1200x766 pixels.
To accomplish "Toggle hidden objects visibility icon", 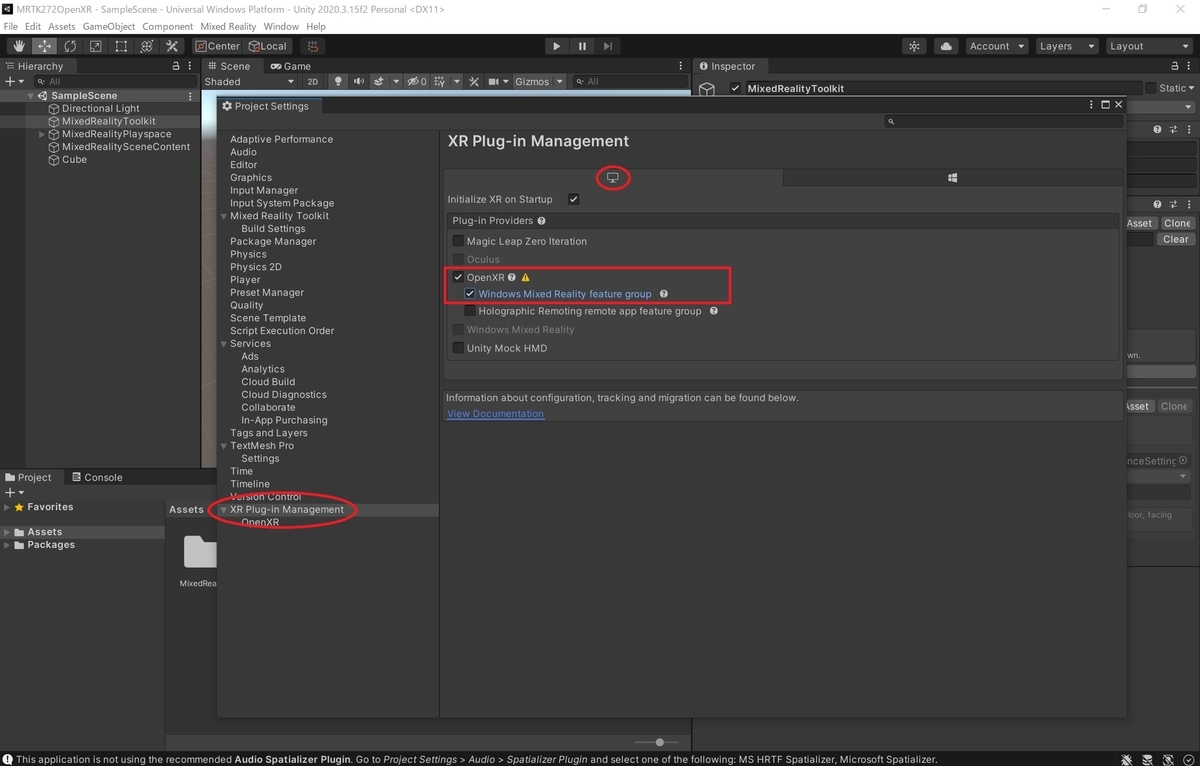I will [x=417, y=81].
